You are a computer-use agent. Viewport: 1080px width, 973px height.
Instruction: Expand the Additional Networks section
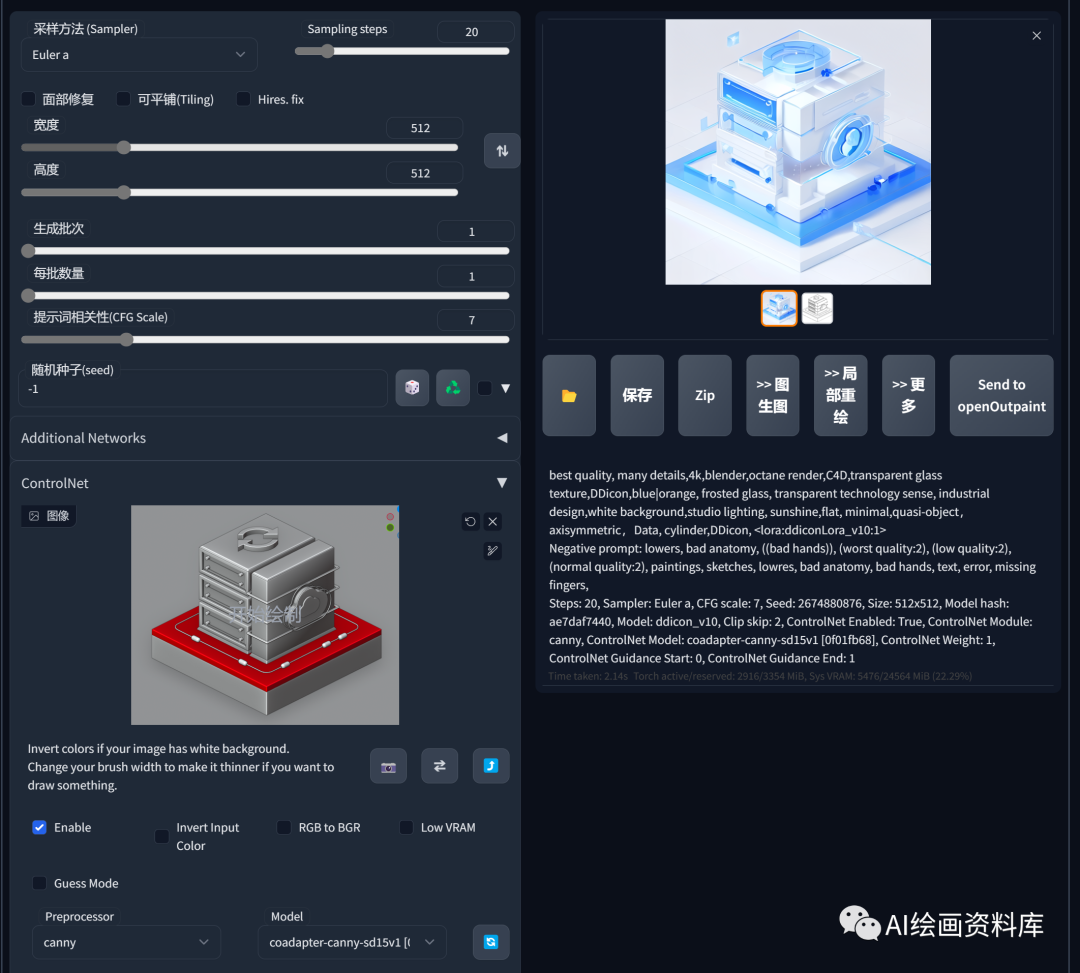[265, 438]
